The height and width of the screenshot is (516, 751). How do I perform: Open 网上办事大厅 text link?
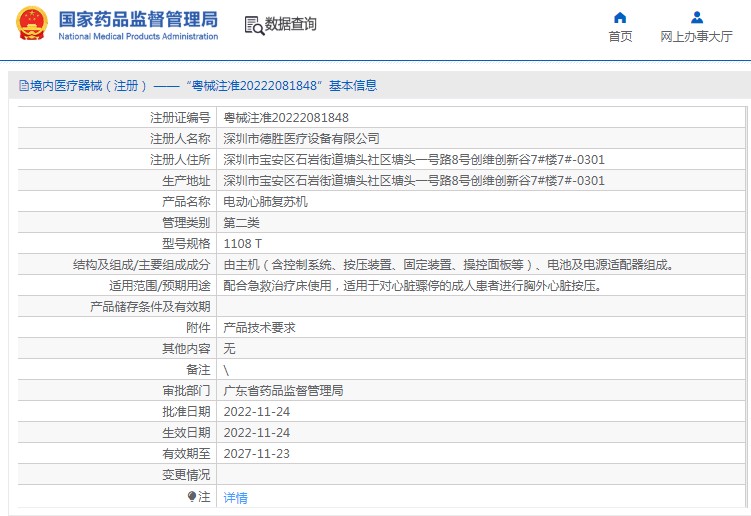point(696,36)
